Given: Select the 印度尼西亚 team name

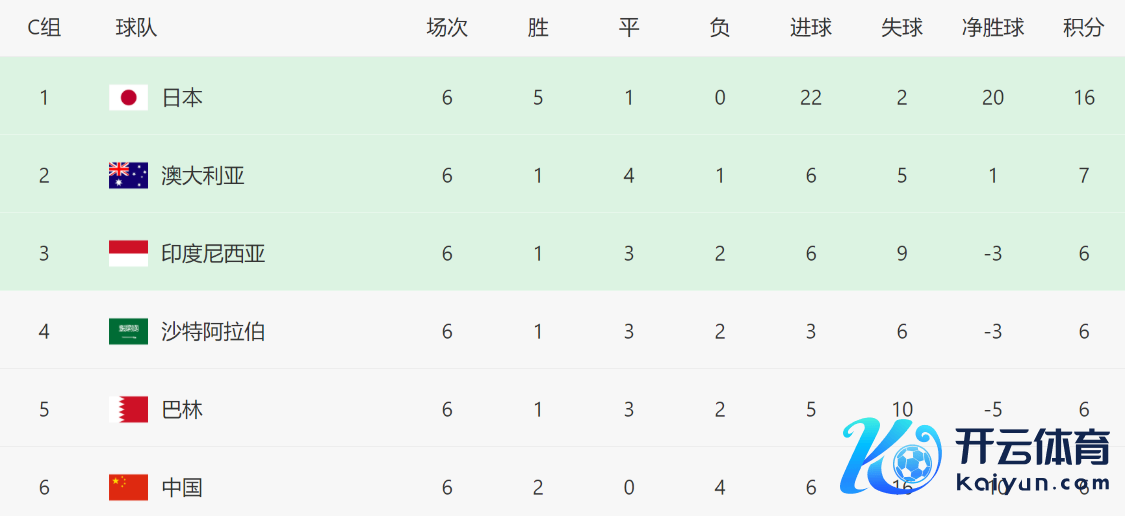Looking at the screenshot, I should 213,253.
